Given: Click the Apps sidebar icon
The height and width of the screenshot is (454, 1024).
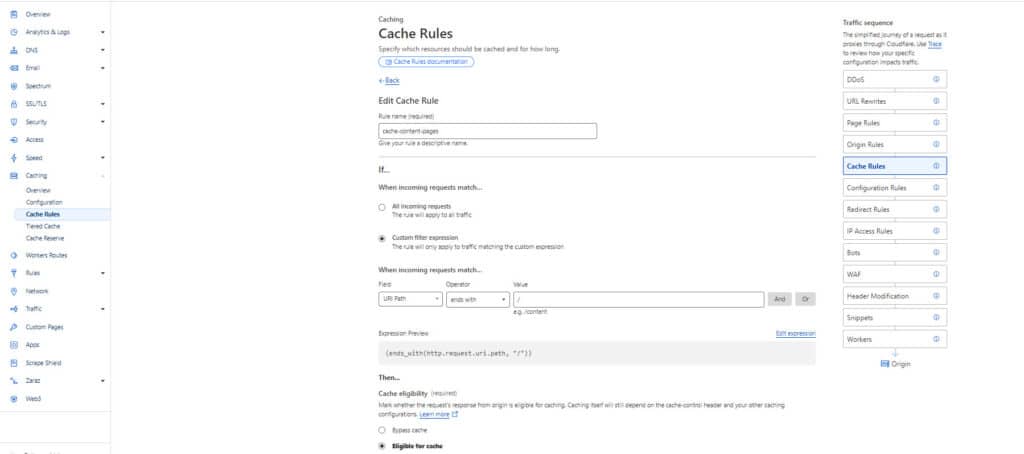Looking at the screenshot, I should point(14,345).
